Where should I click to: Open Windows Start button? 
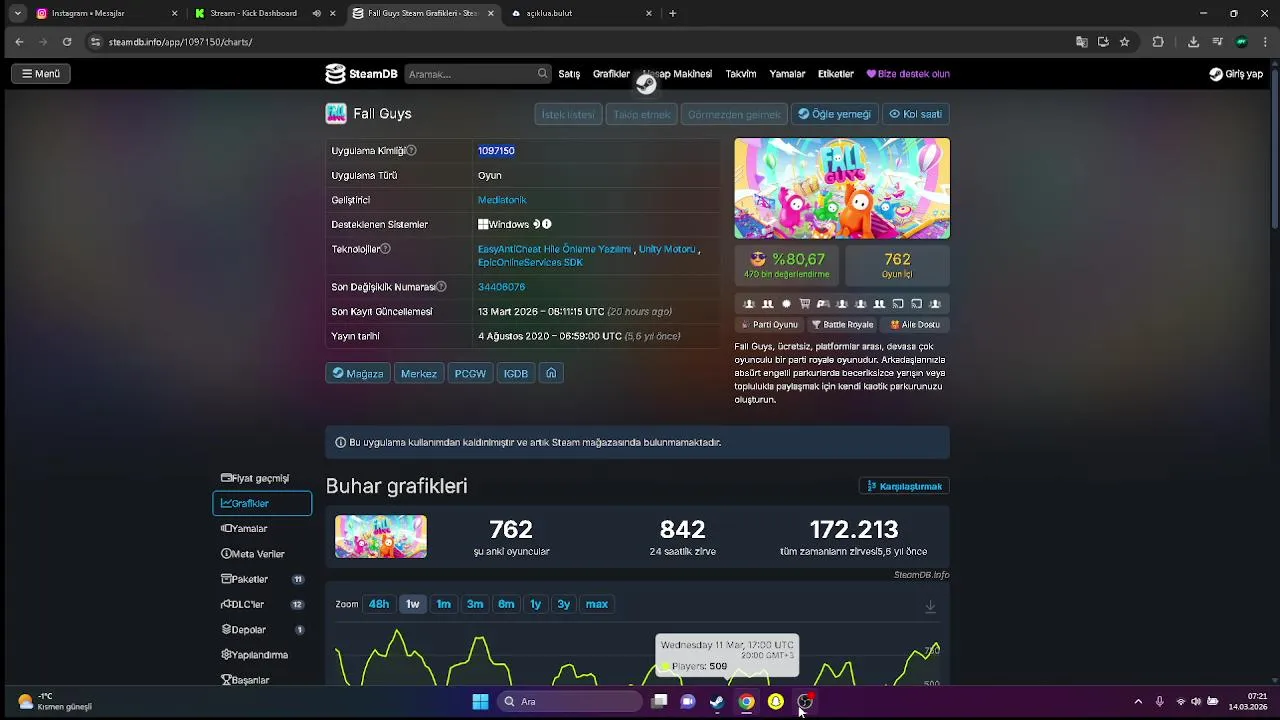point(480,701)
